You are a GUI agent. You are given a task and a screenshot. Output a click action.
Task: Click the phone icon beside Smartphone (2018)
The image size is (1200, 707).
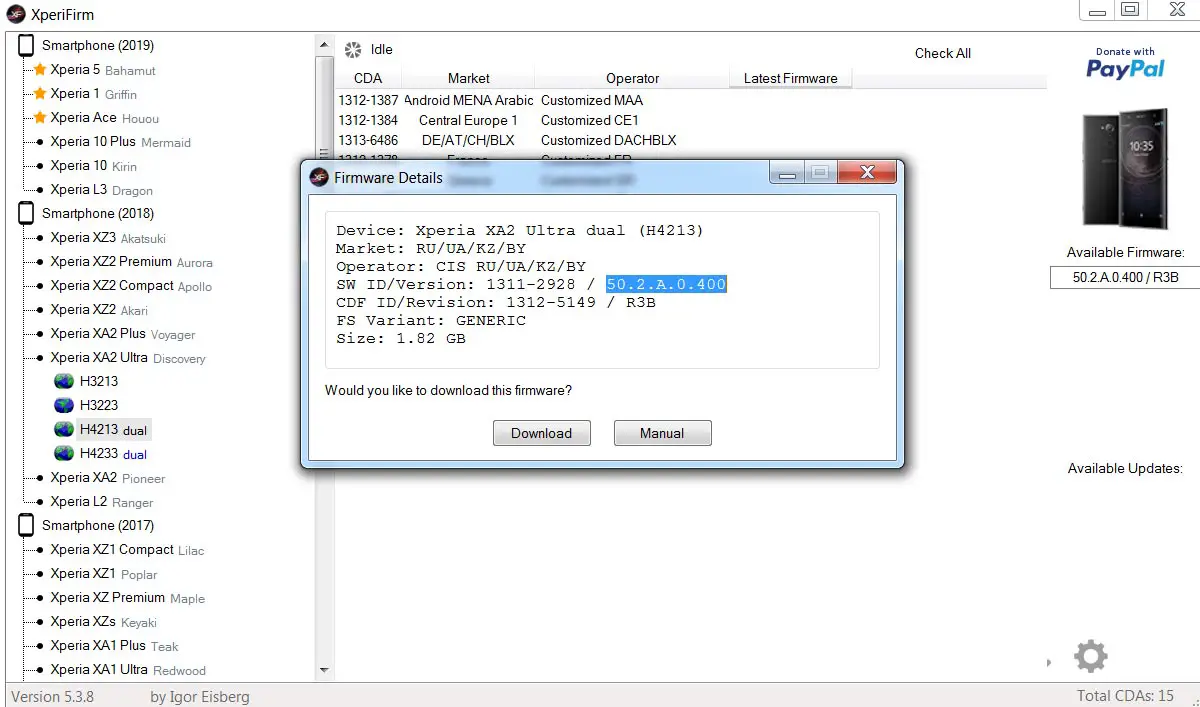26,213
